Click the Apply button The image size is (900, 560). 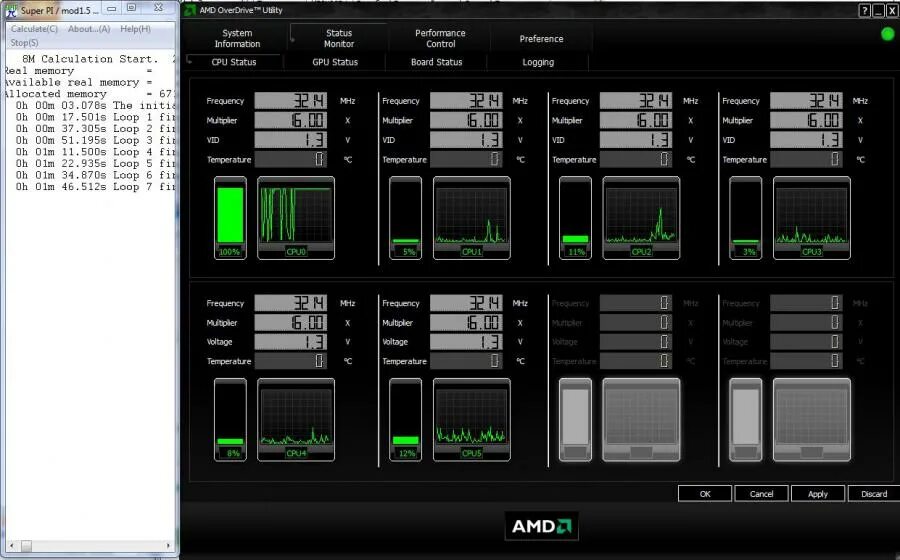[817, 493]
